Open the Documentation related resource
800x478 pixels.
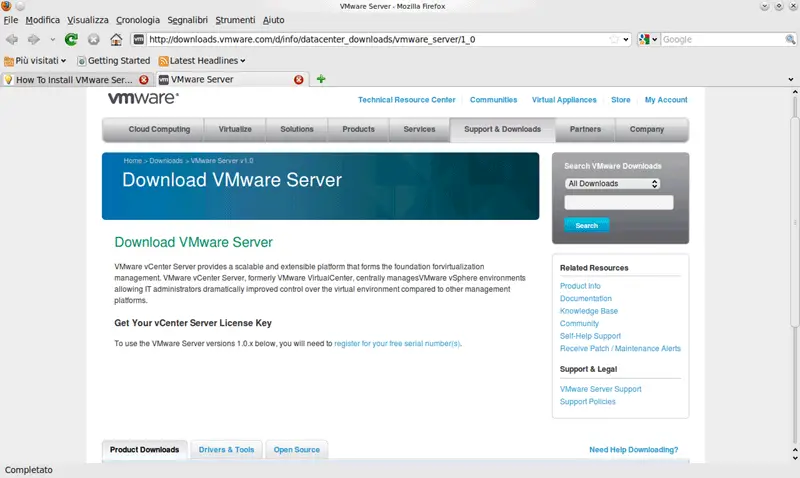coord(586,298)
